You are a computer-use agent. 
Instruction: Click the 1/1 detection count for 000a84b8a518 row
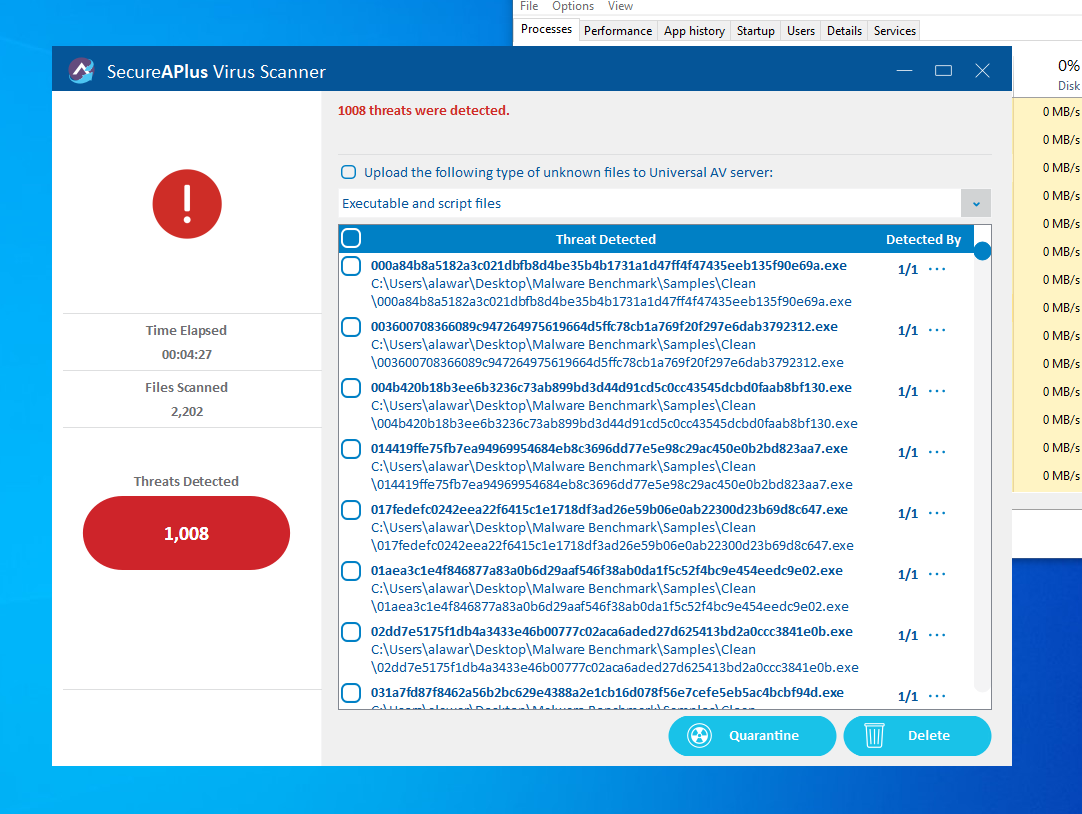(908, 270)
